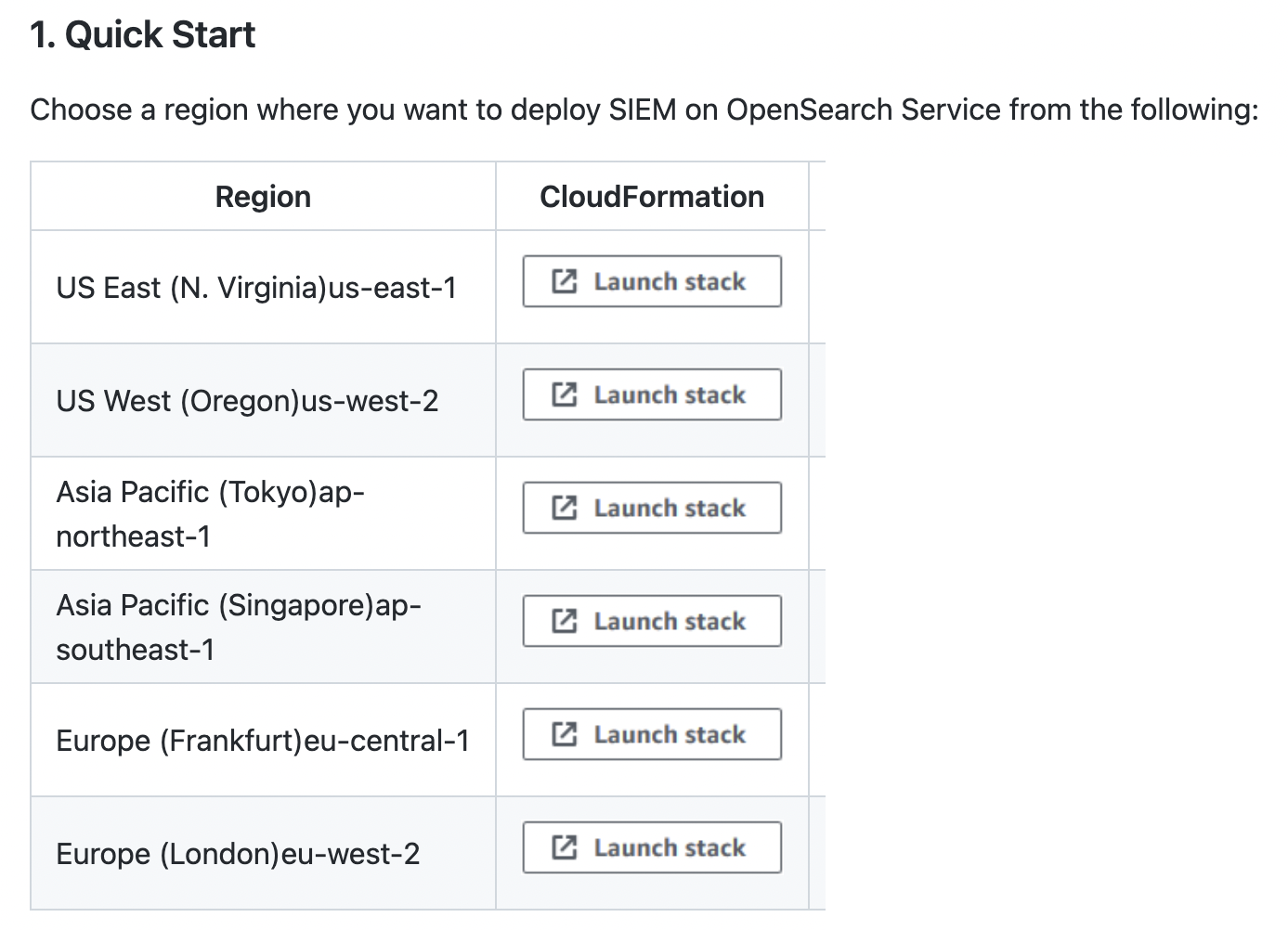
Task: Click the external-link icon in the Frankfurt row
Action: click(x=565, y=734)
